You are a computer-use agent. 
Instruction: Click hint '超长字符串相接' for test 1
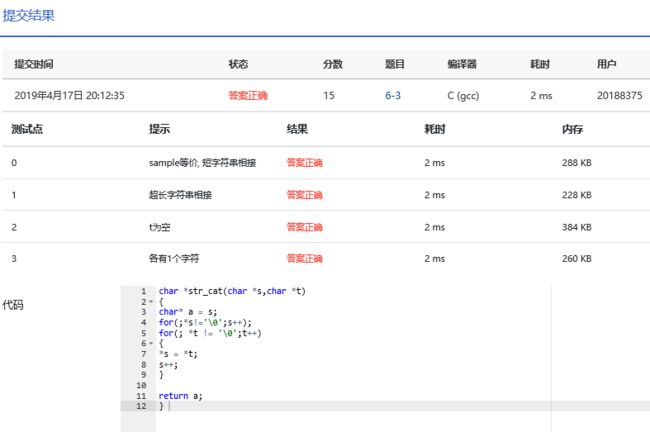180,195
